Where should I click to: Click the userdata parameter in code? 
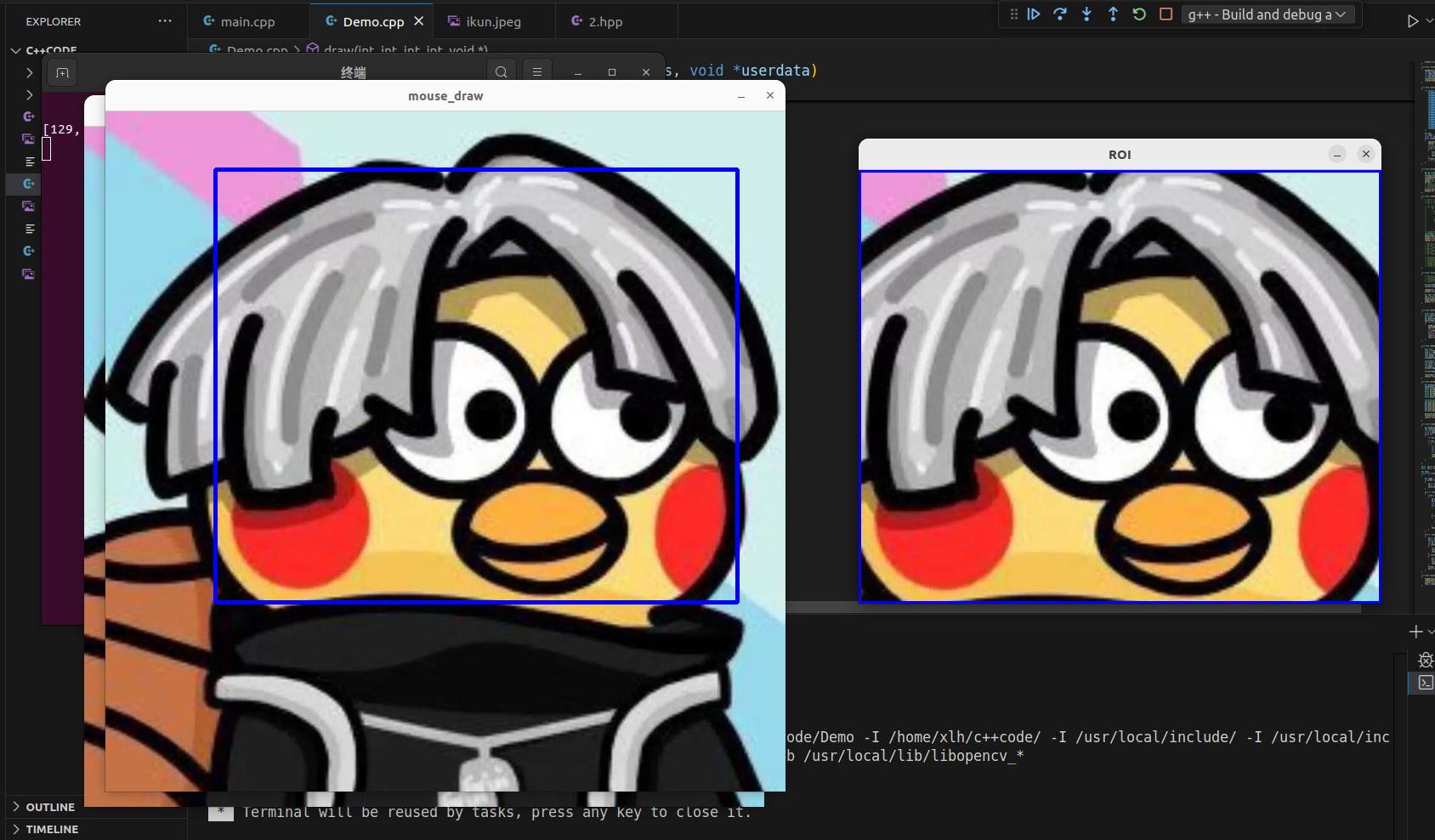[775, 71]
